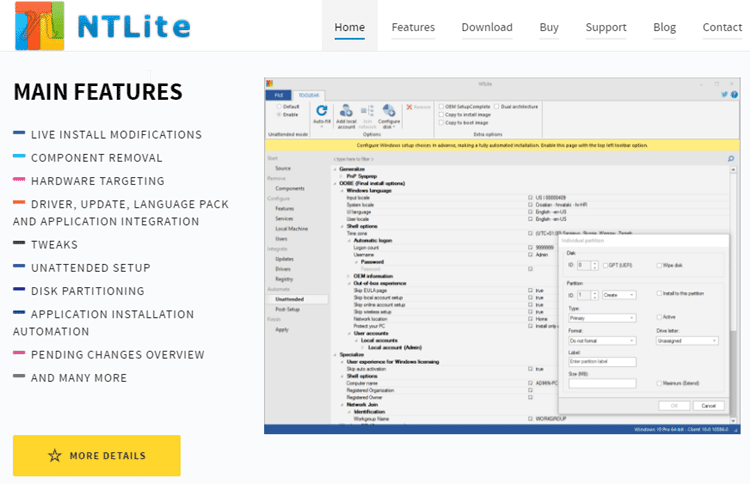Tick Install to this partition checkbox
The image size is (750, 484).
[x=659, y=294]
